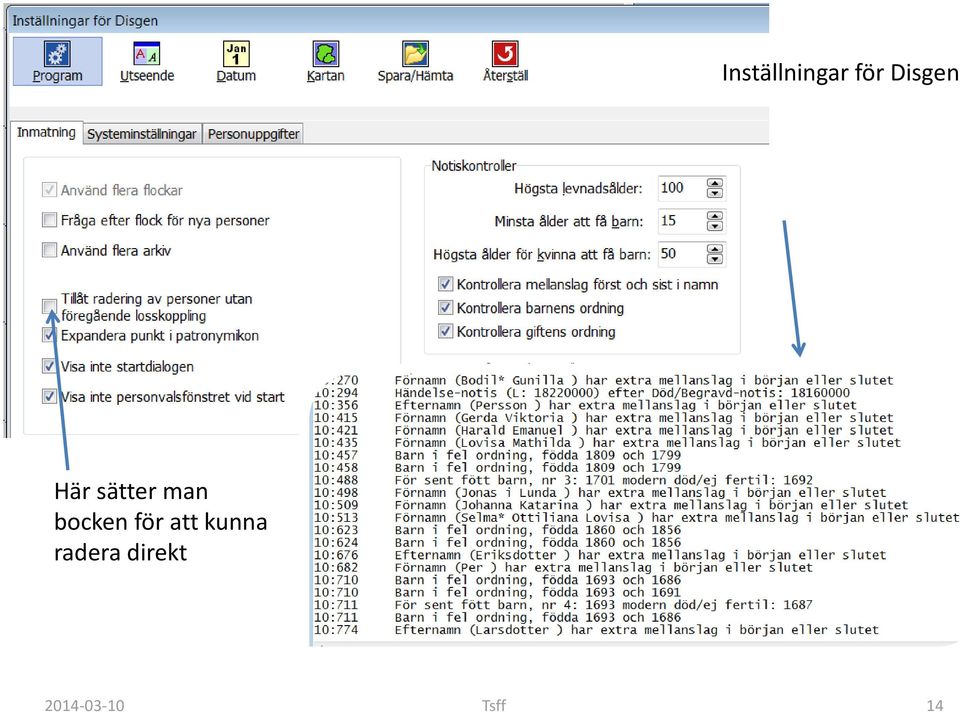This screenshot has width=960, height=712.
Task: Increase 'Minsta ålder att få barn' value
Action: pos(714,216)
